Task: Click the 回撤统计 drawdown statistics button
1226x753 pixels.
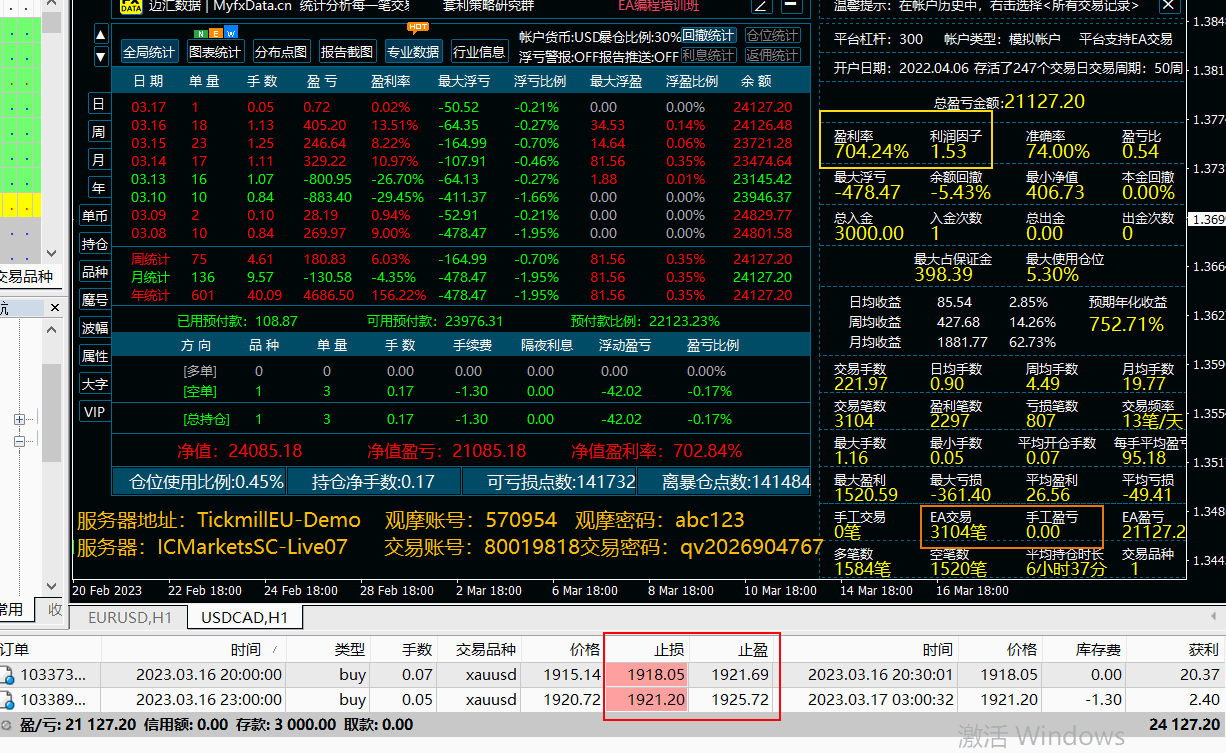Action: [x=708, y=36]
